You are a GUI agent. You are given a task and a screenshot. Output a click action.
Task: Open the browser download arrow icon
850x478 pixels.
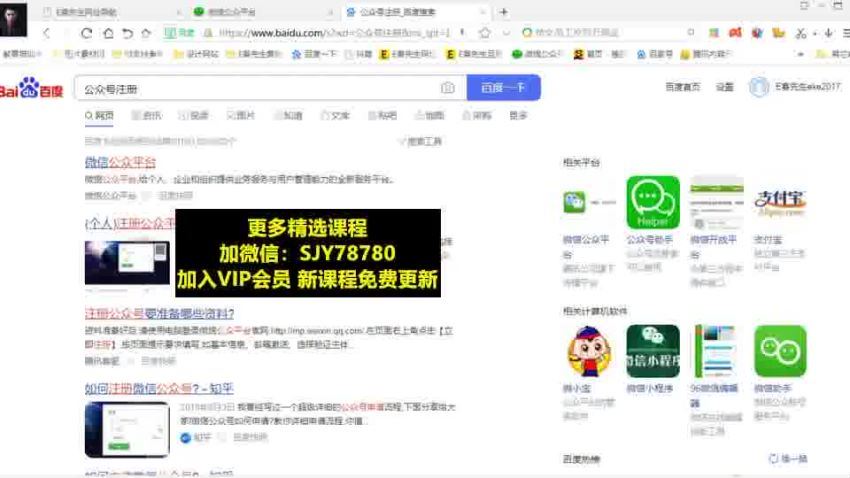tap(828, 33)
